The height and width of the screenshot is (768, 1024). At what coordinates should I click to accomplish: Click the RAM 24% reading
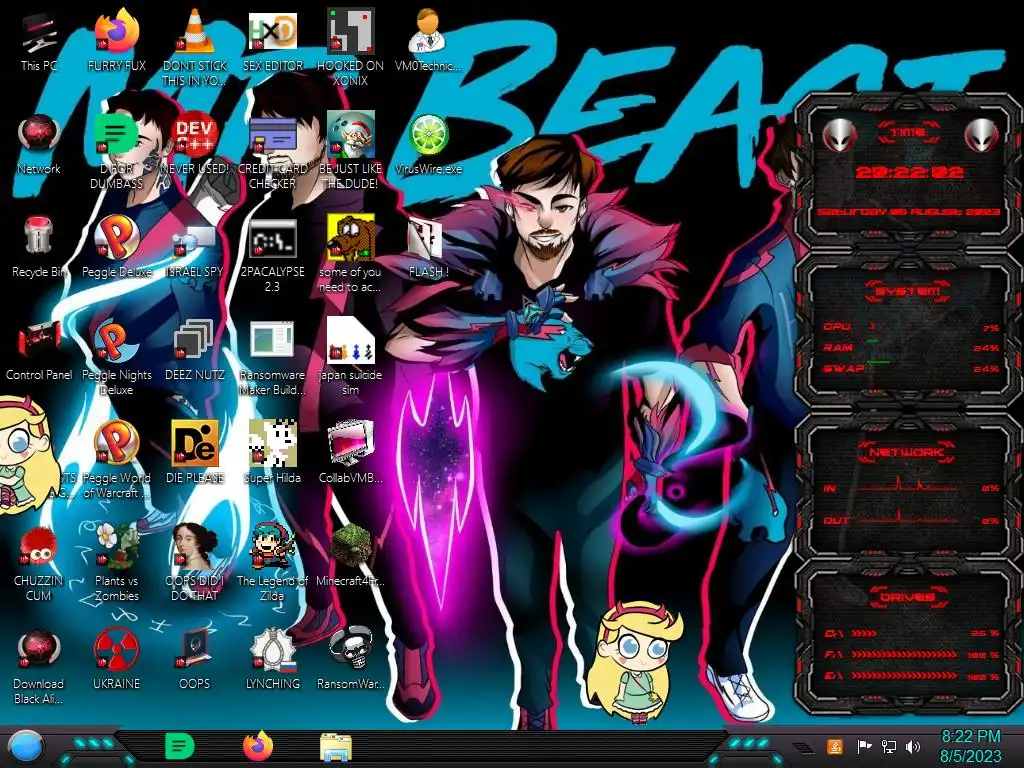985,348
